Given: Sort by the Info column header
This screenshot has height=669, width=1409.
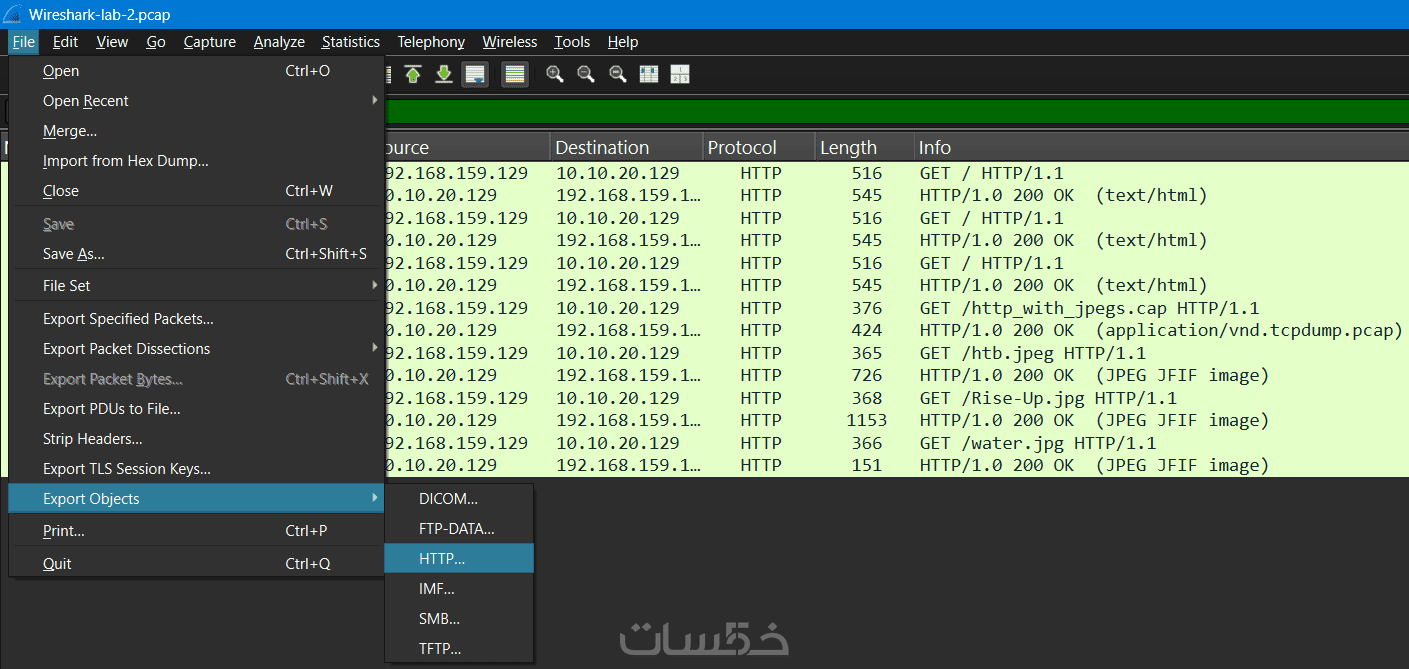Looking at the screenshot, I should coord(1161,147).
